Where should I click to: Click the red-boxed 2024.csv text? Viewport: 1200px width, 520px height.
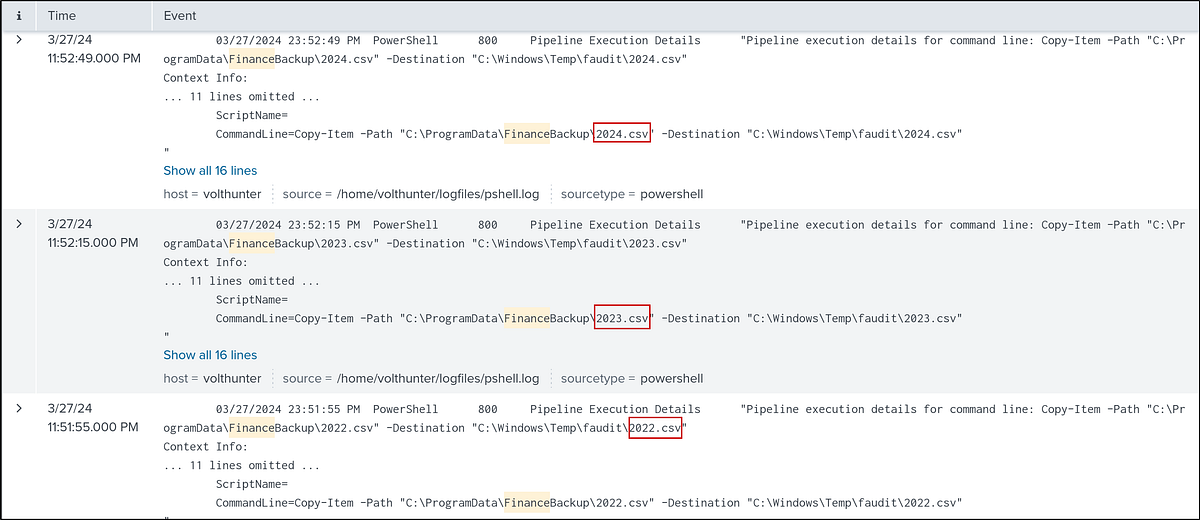(622, 133)
